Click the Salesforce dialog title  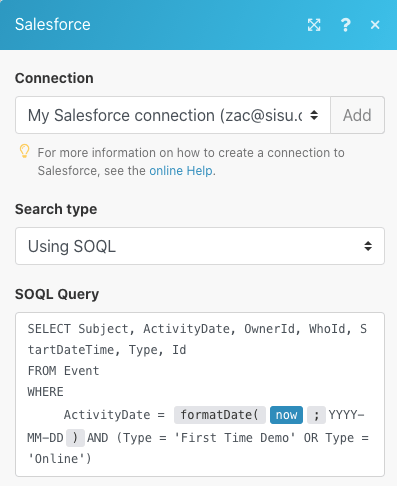53,24
